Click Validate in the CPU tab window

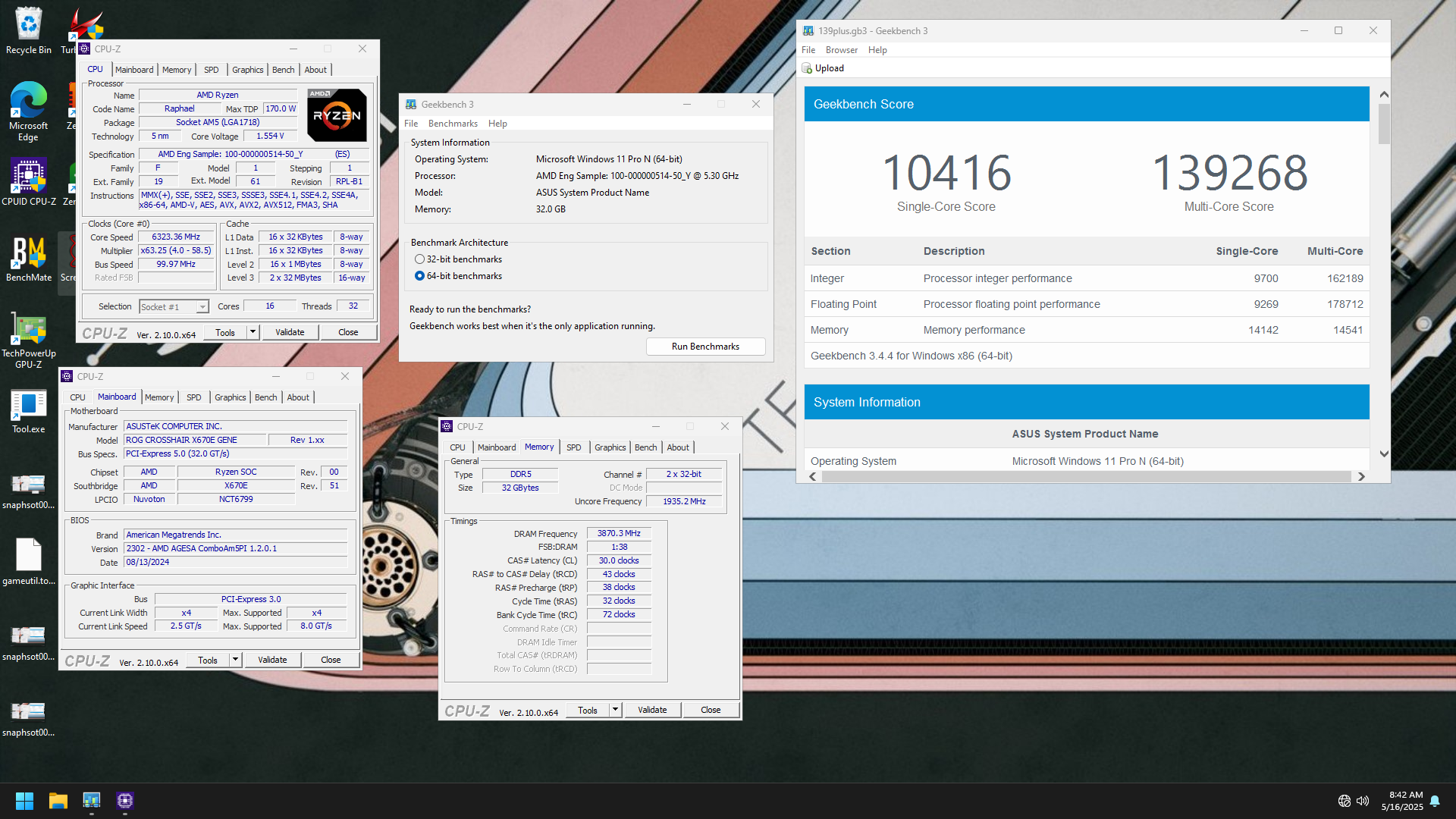(x=290, y=332)
